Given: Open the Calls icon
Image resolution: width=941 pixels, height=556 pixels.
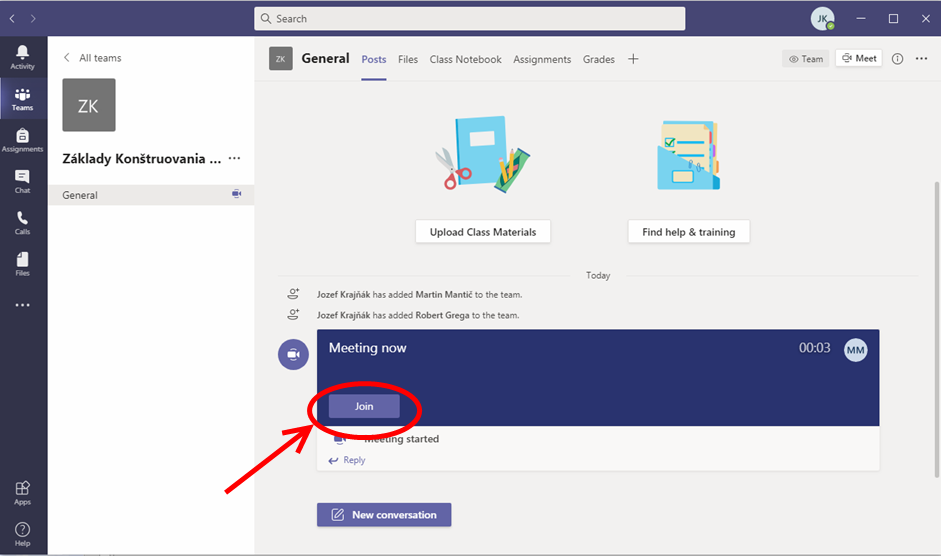Looking at the screenshot, I should pyautogui.click(x=22, y=223).
